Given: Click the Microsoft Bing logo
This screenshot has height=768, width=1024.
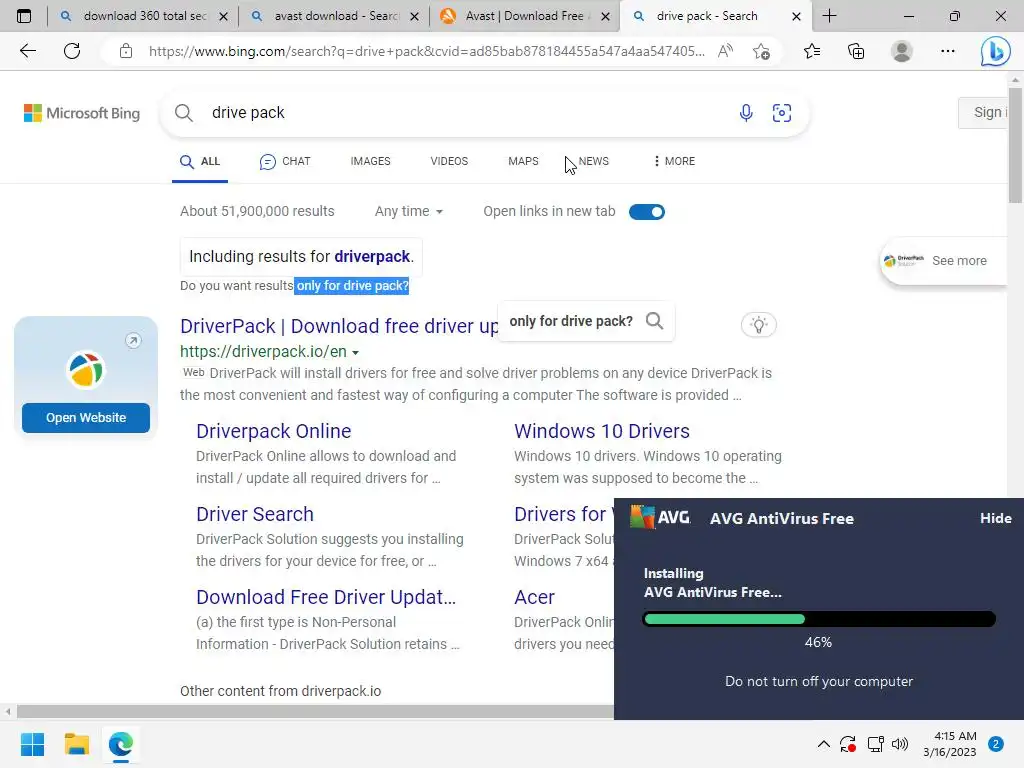Looking at the screenshot, I should coord(82,113).
